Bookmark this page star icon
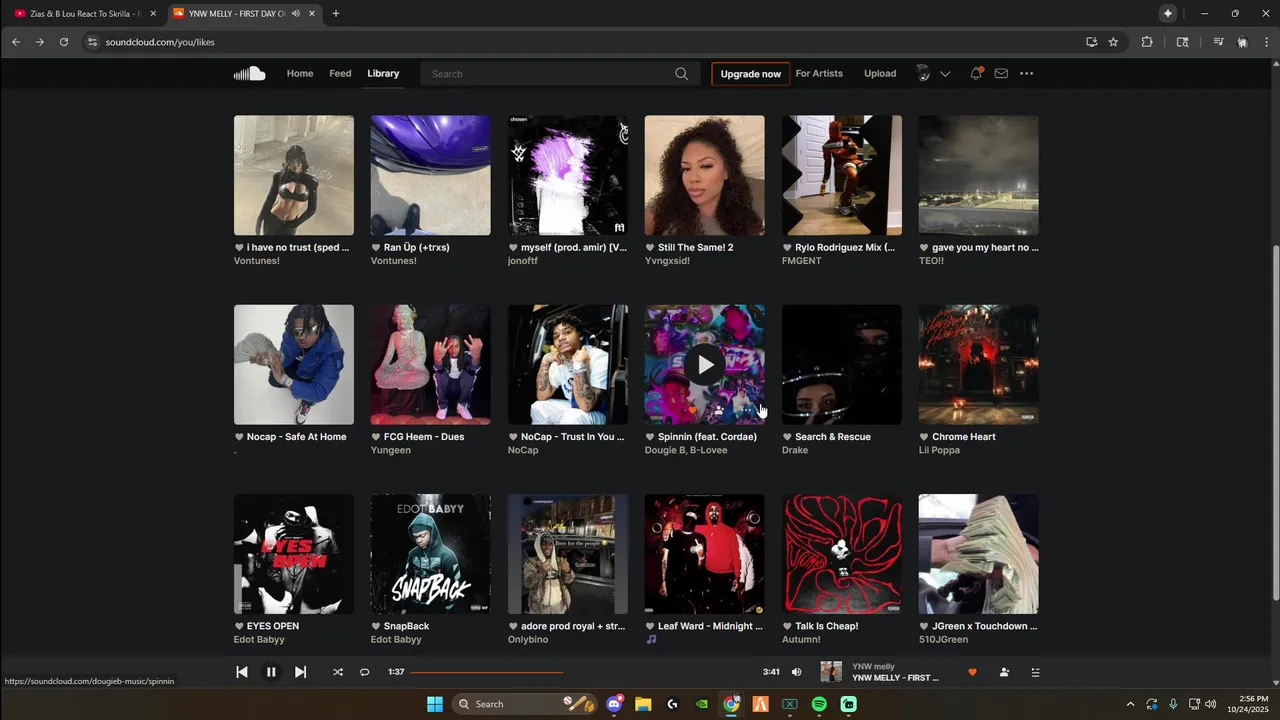The height and width of the screenshot is (720, 1280). tap(1113, 42)
